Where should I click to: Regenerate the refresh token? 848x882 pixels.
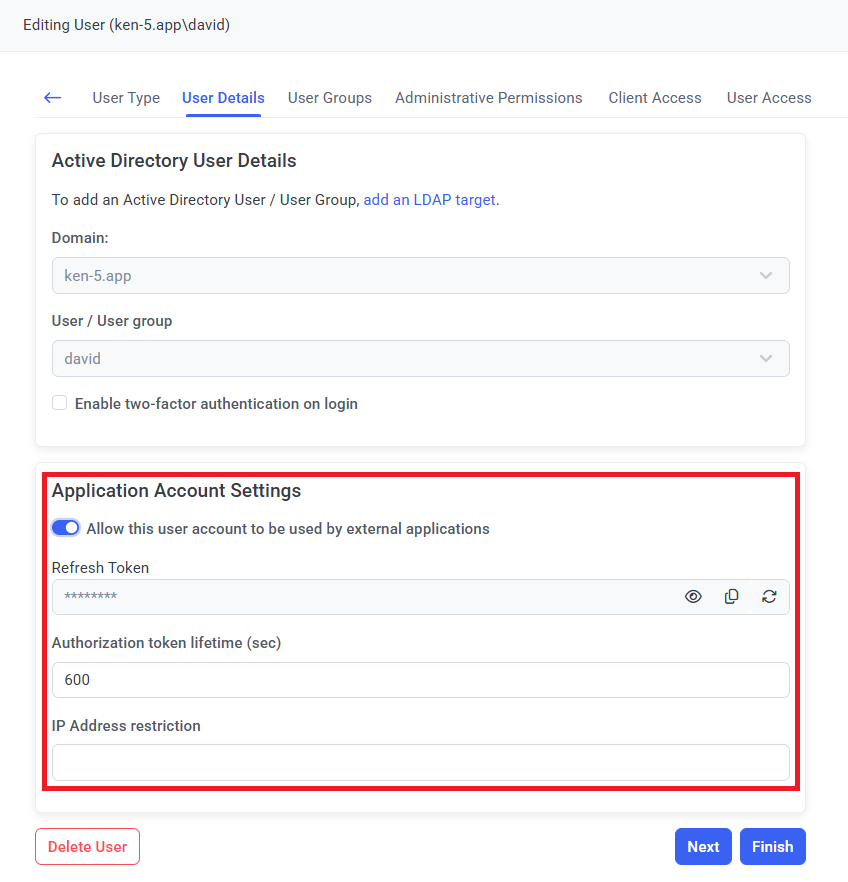[x=769, y=597]
